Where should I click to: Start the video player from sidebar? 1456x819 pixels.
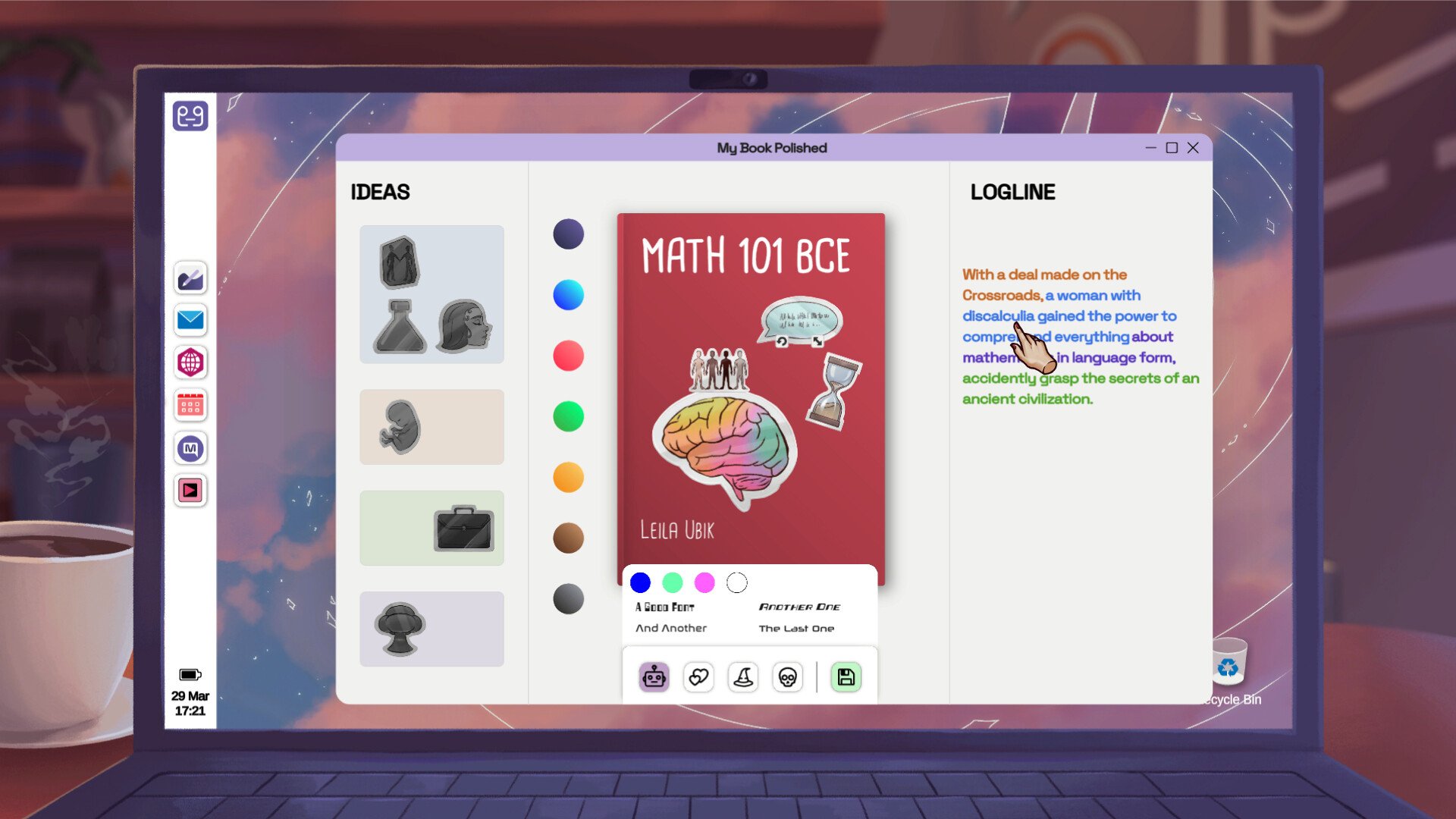pos(190,491)
